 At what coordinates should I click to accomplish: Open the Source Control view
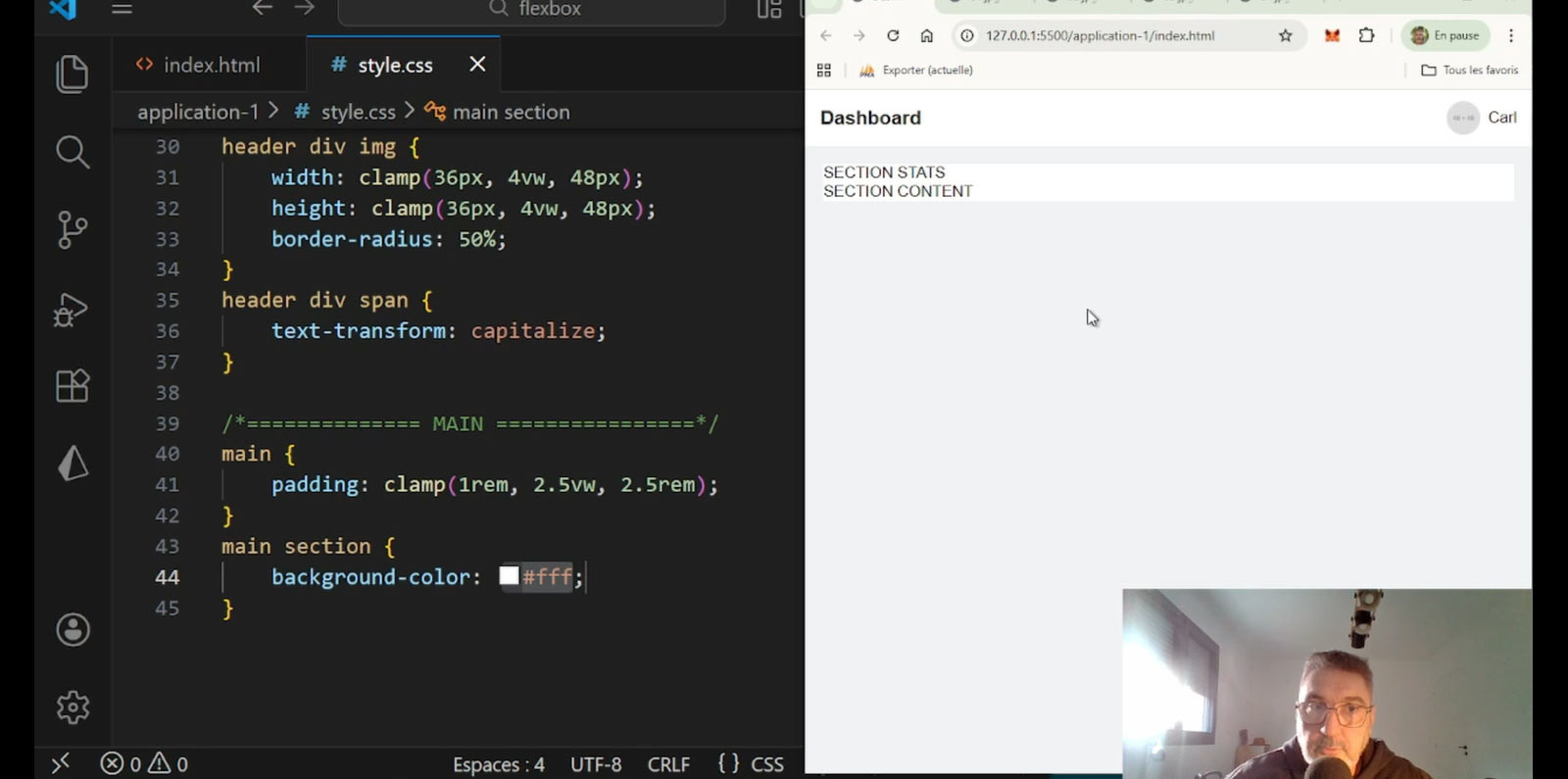72,230
